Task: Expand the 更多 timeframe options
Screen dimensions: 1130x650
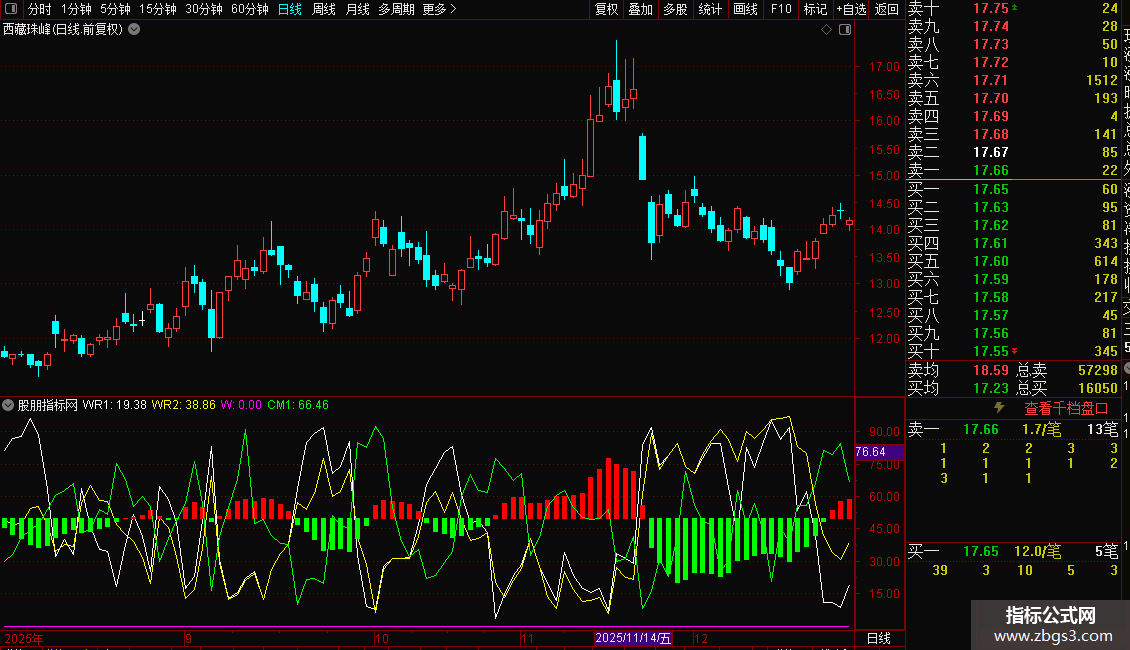Action: (439, 9)
